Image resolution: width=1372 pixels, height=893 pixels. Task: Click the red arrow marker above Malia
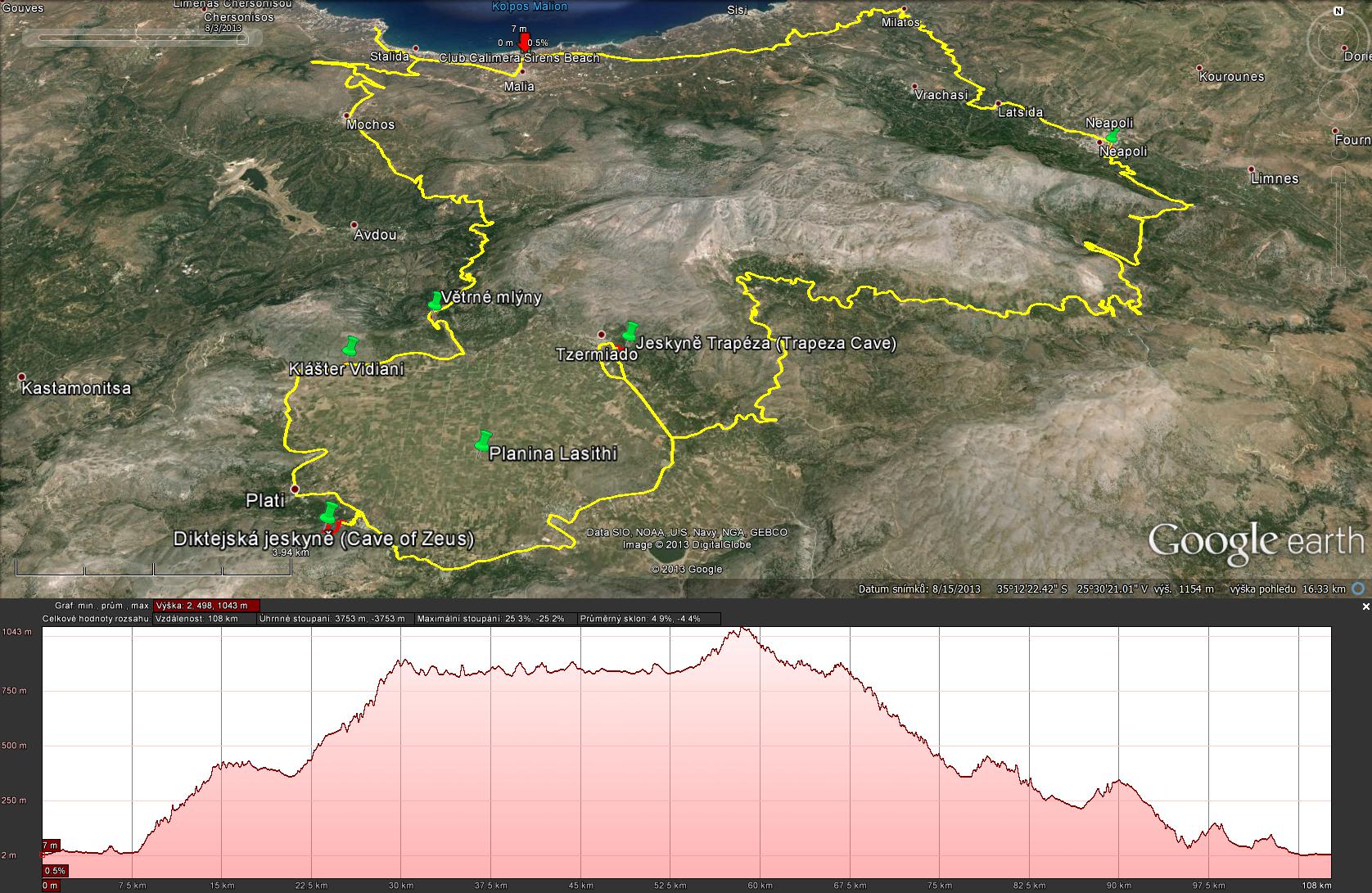tap(525, 43)
